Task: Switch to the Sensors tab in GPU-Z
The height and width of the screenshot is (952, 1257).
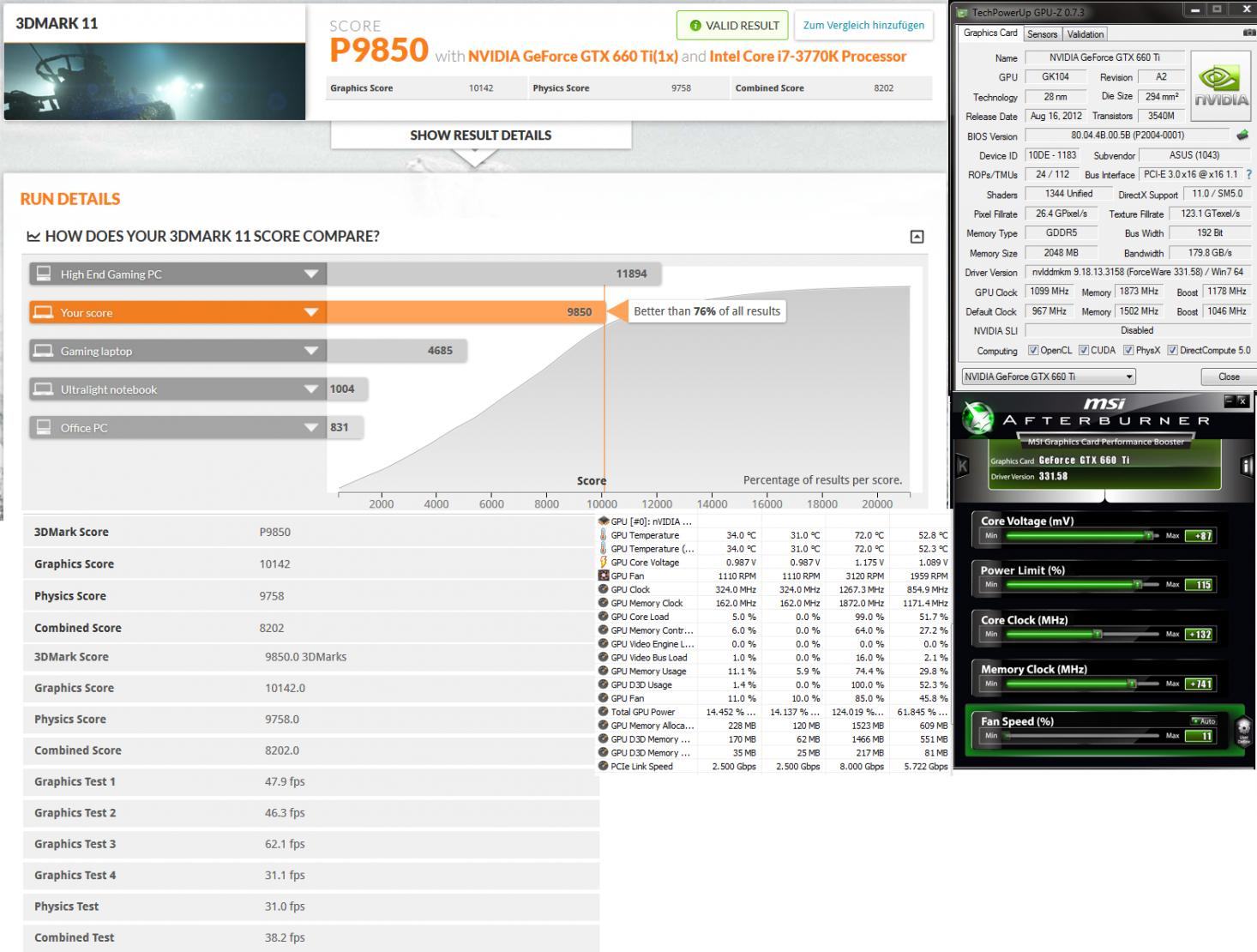Action: [1042, 34]
